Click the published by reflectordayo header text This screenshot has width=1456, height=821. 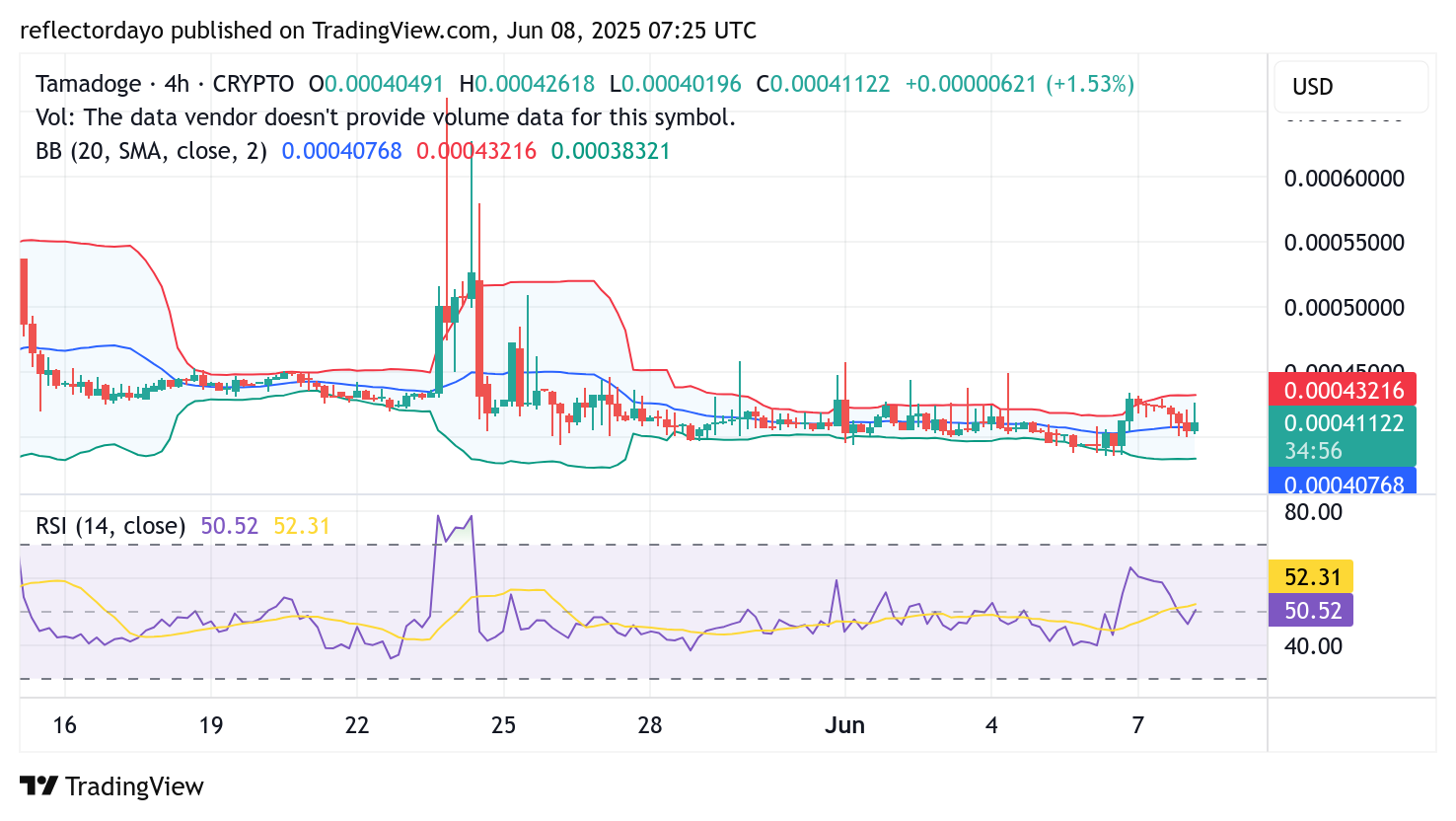(x=389, y=31)
